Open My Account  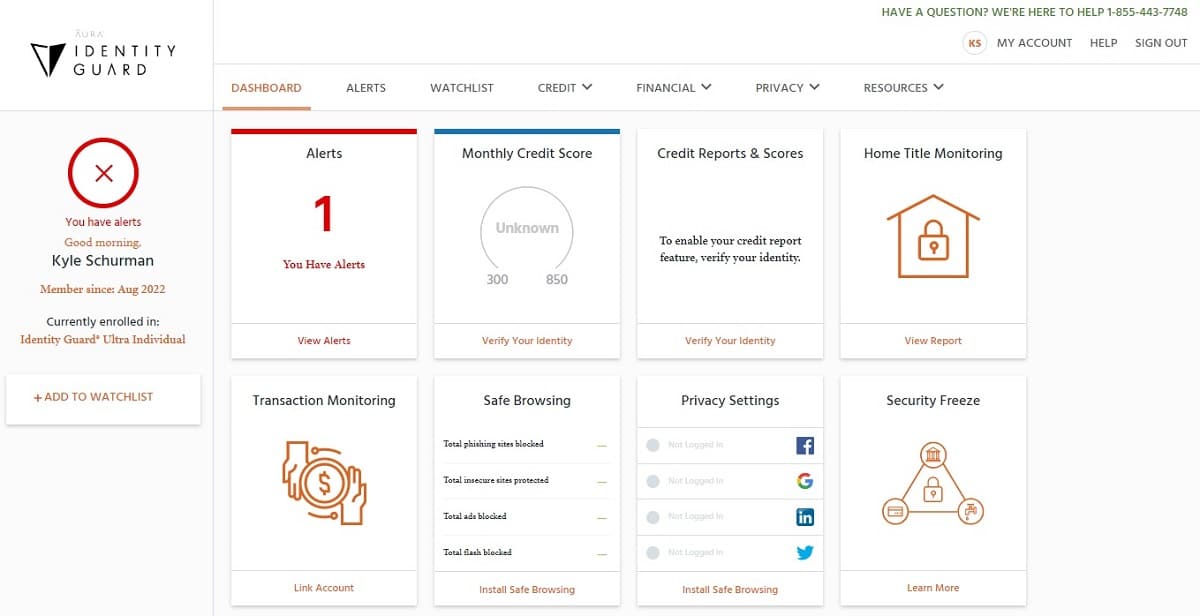(1034, 43)
